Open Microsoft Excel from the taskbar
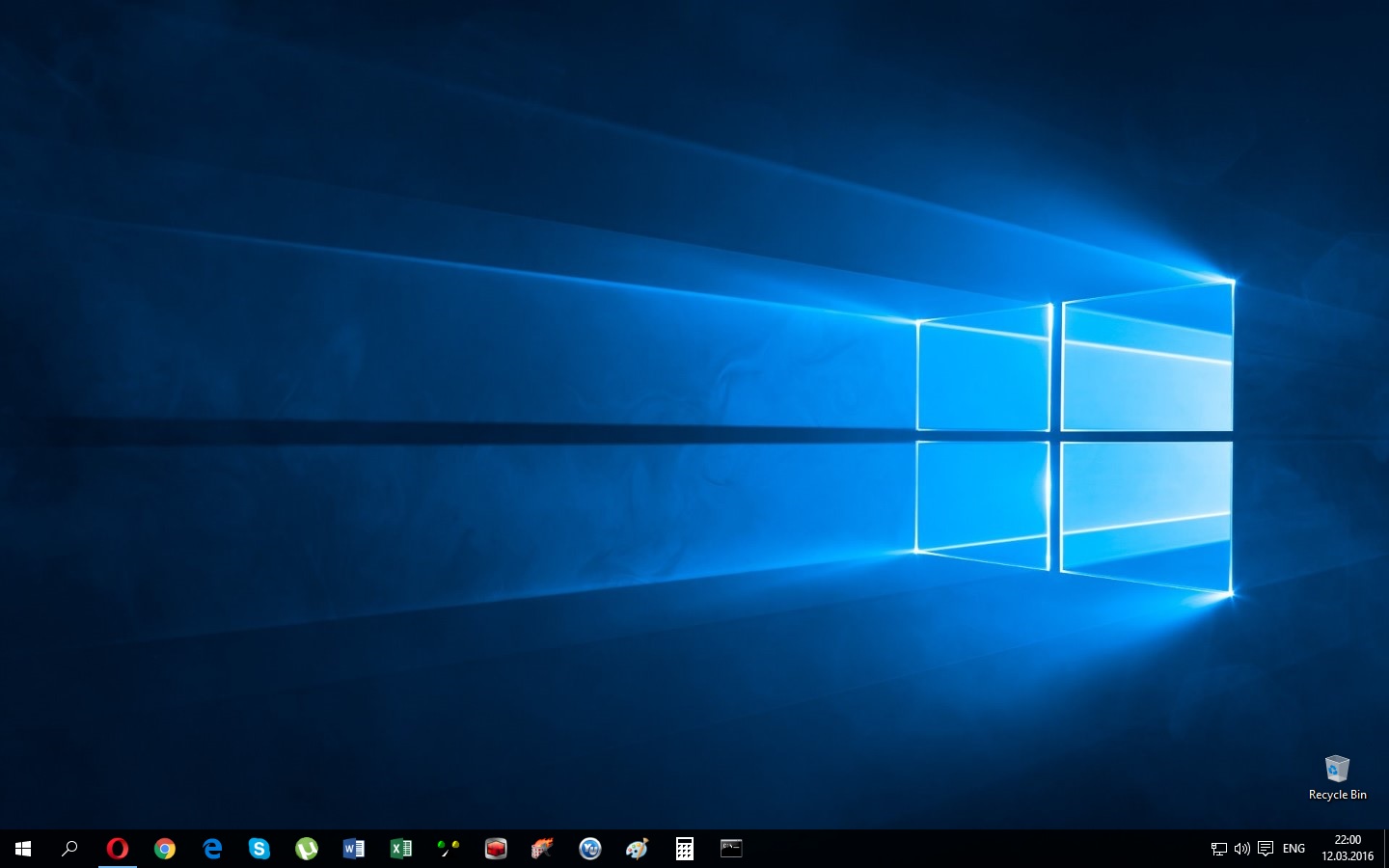 click(401, 849)
